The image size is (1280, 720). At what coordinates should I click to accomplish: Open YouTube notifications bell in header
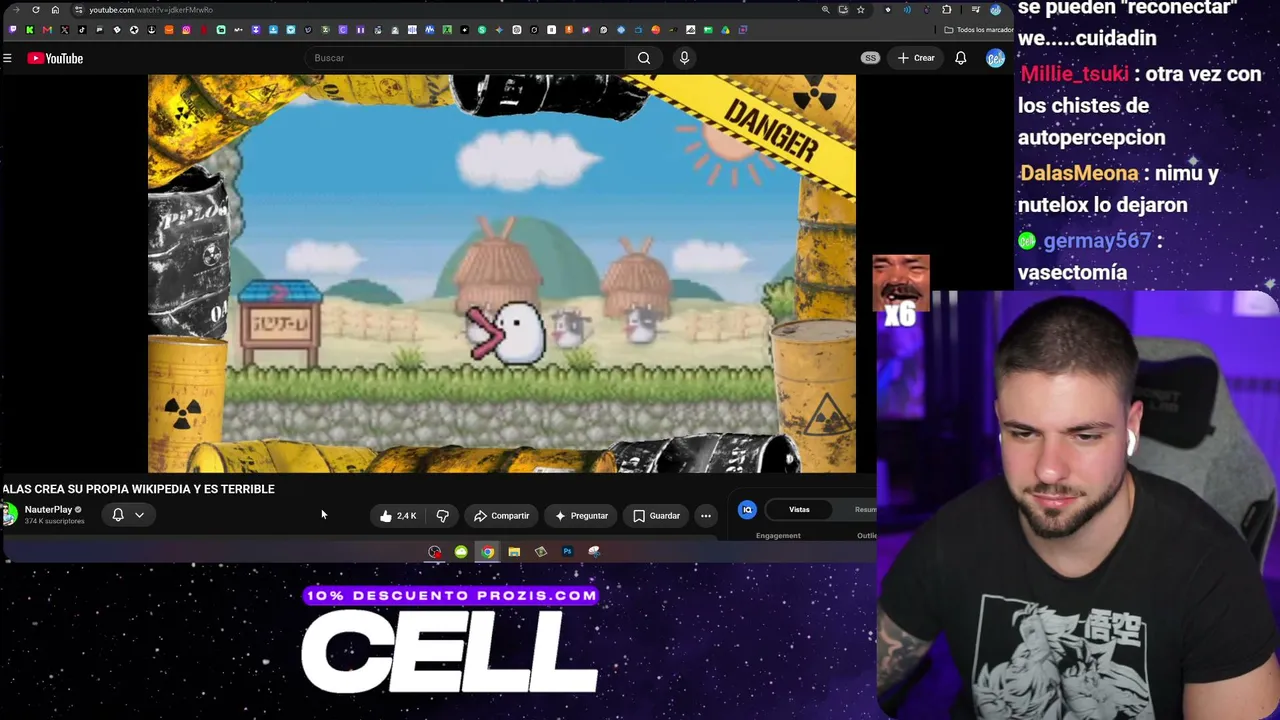pyautogui.click(x=960, y=58)
